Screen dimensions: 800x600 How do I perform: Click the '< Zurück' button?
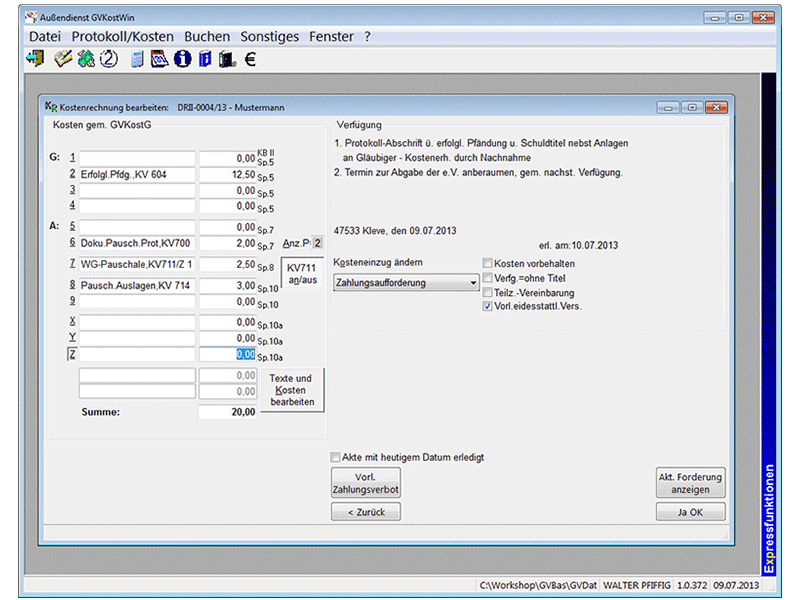(x=365, y=512)
